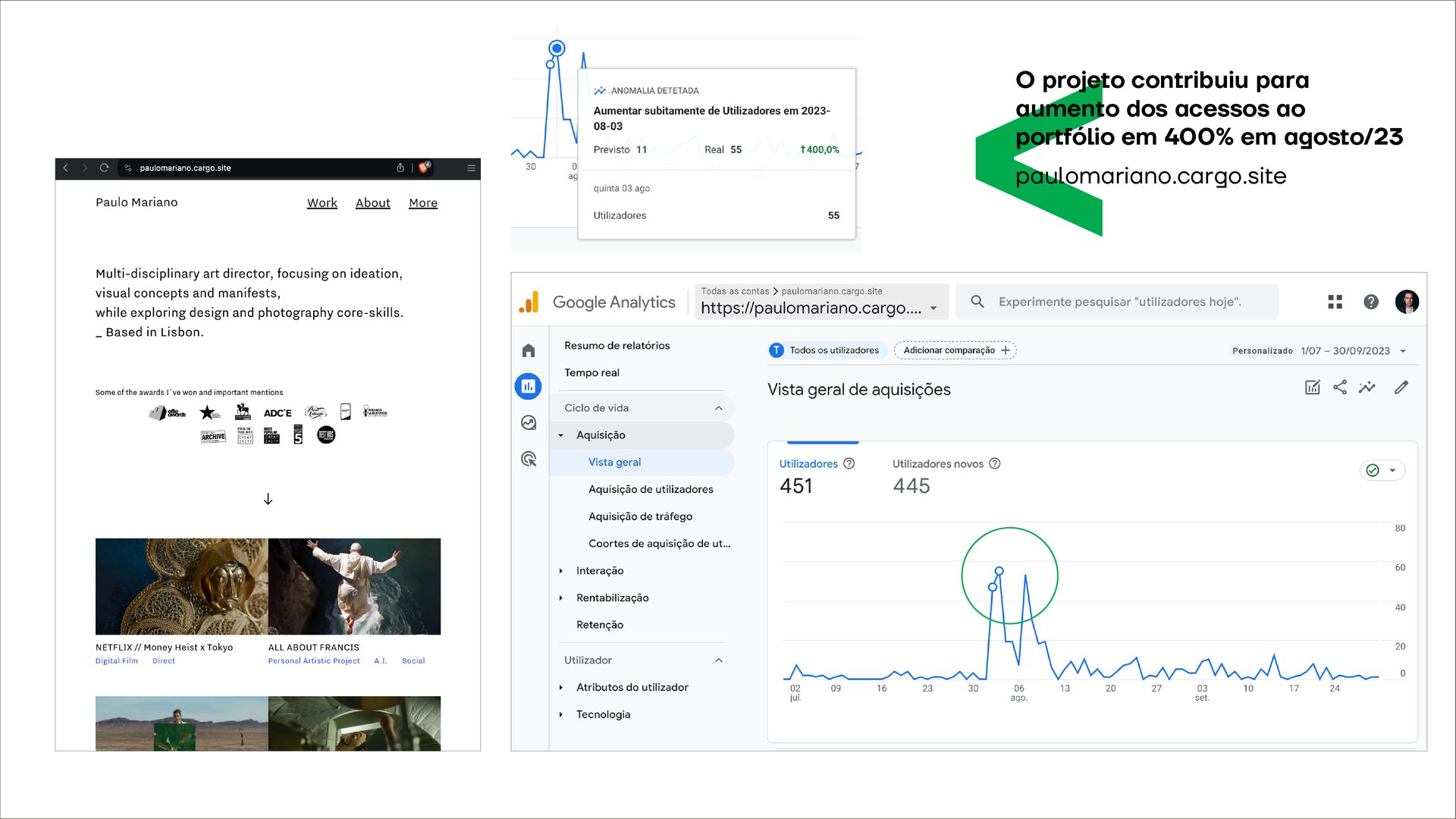1456x819 pixels.
Task: Open the Google Analytics Home icon
Action: click(529, 350)
